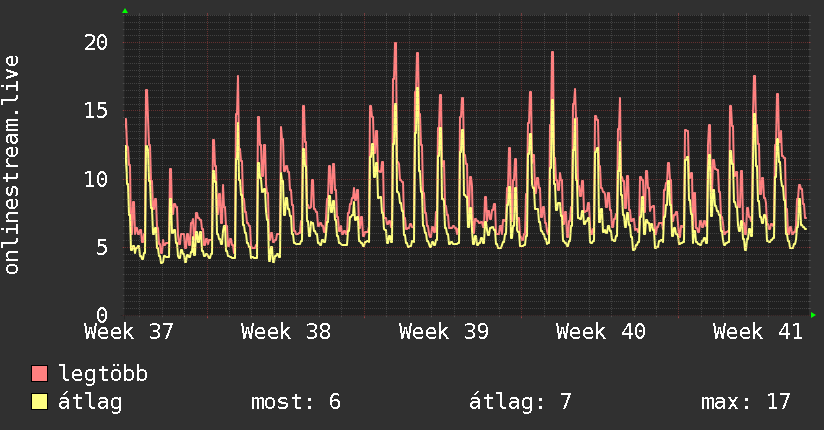Click the 'most: 6' value

296,402
